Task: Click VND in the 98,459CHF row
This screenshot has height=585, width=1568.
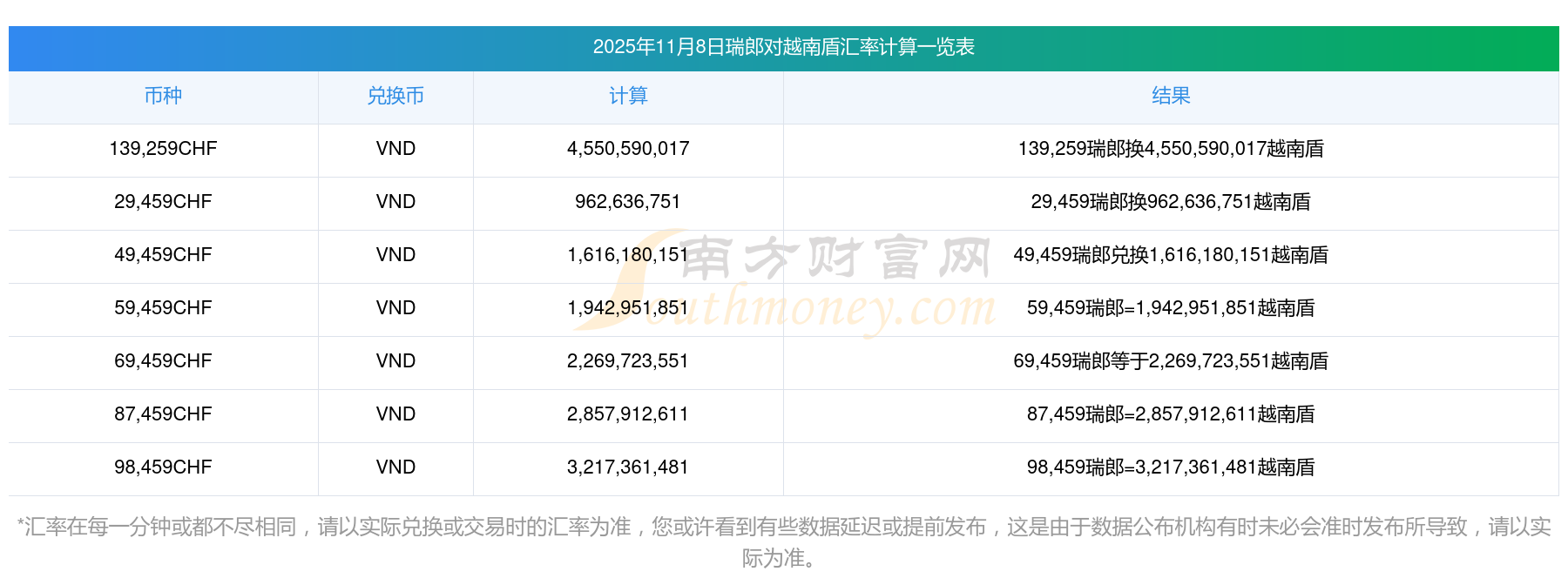Action: 395,467
